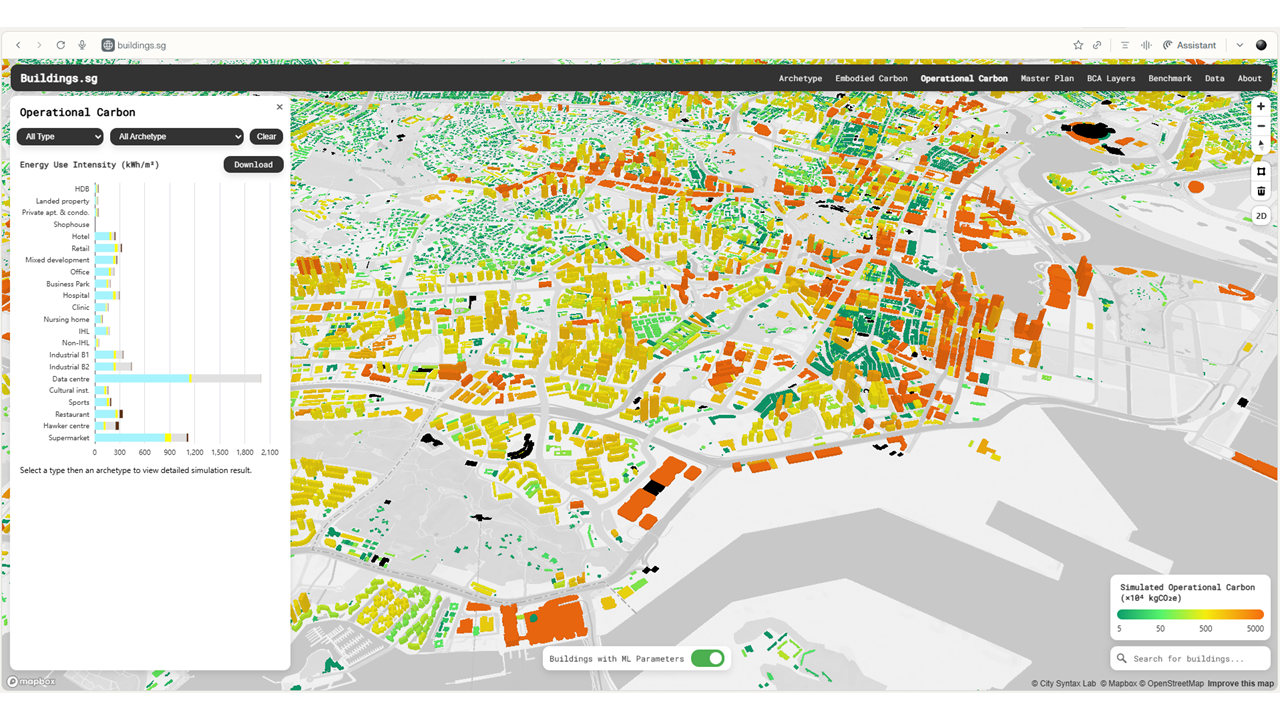Click the Restaurant bar in chart
1280x720 pixels.
click(109, 414)
